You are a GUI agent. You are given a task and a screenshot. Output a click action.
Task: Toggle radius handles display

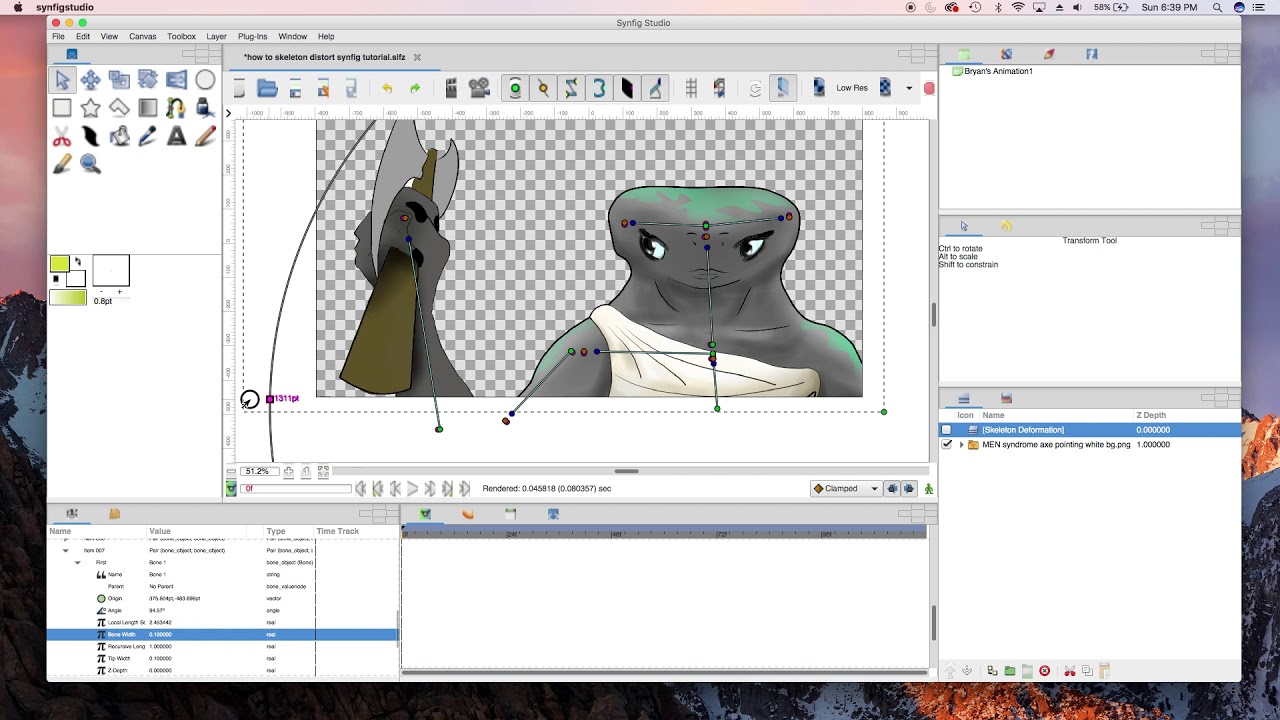[x=599, y=89]
